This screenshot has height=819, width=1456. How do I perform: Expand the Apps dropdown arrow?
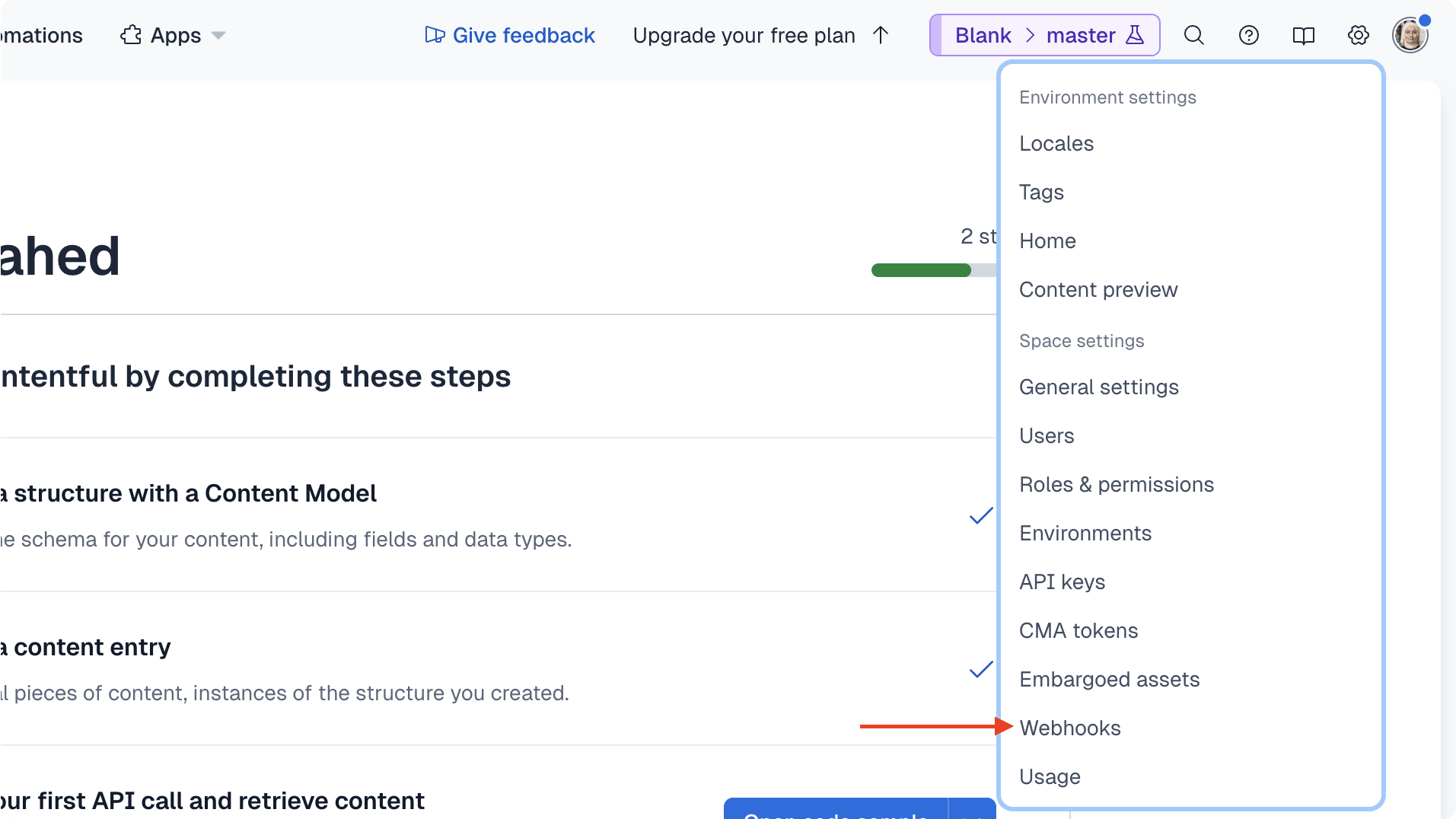(x=218, y=35)
